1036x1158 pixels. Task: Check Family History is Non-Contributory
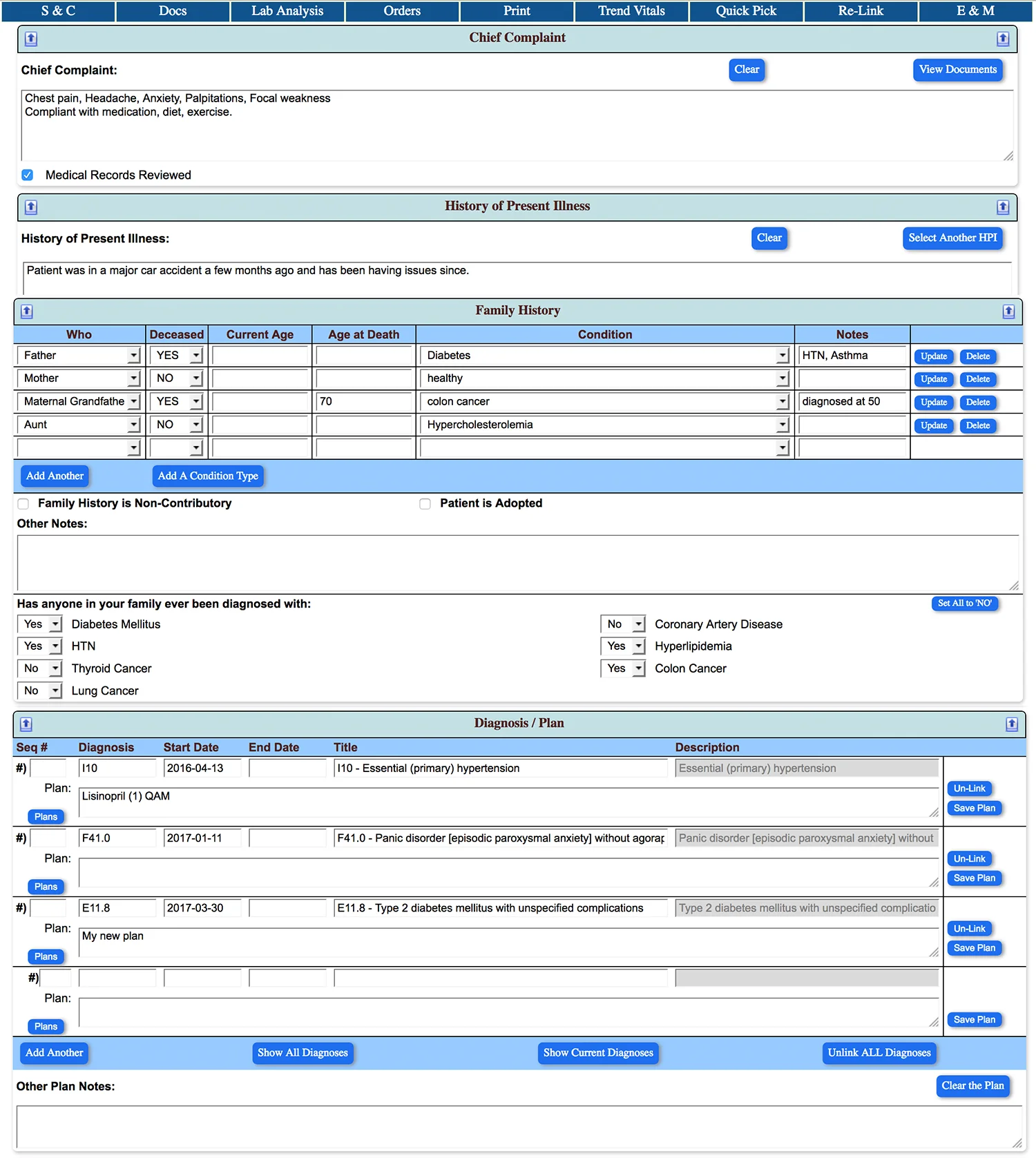[x=23, y=503]
